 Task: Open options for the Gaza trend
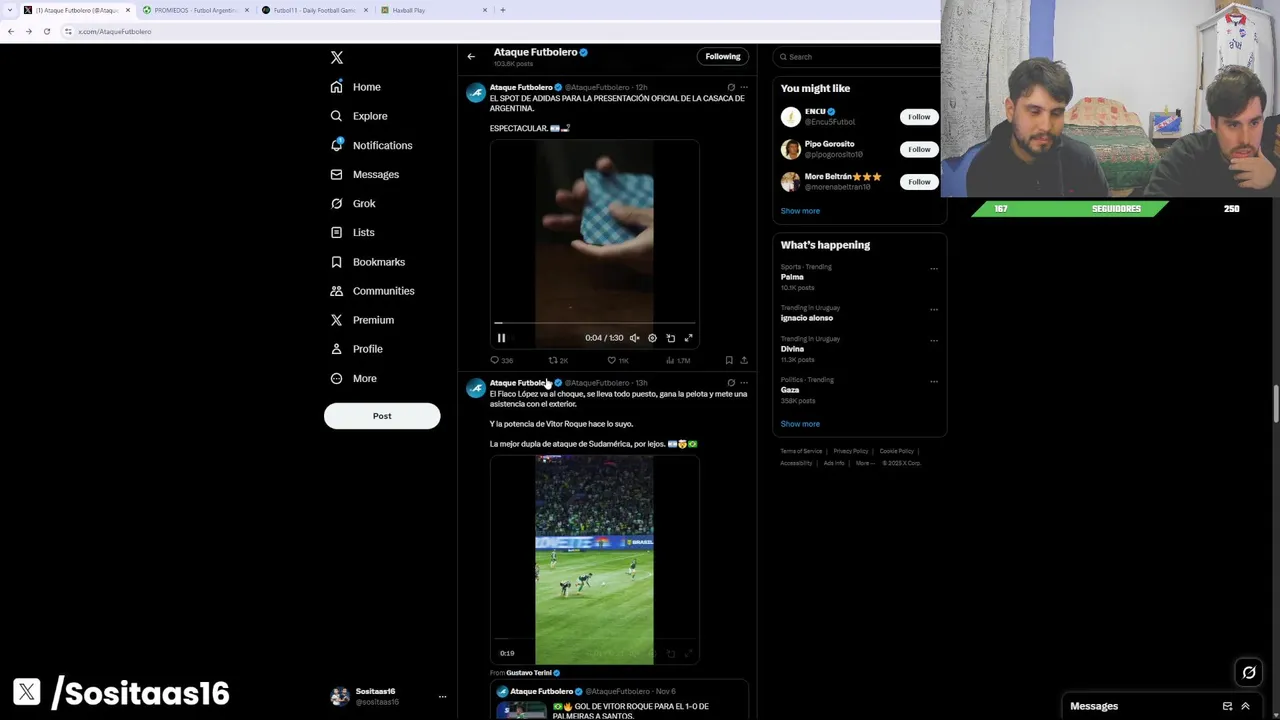point(934,381)
